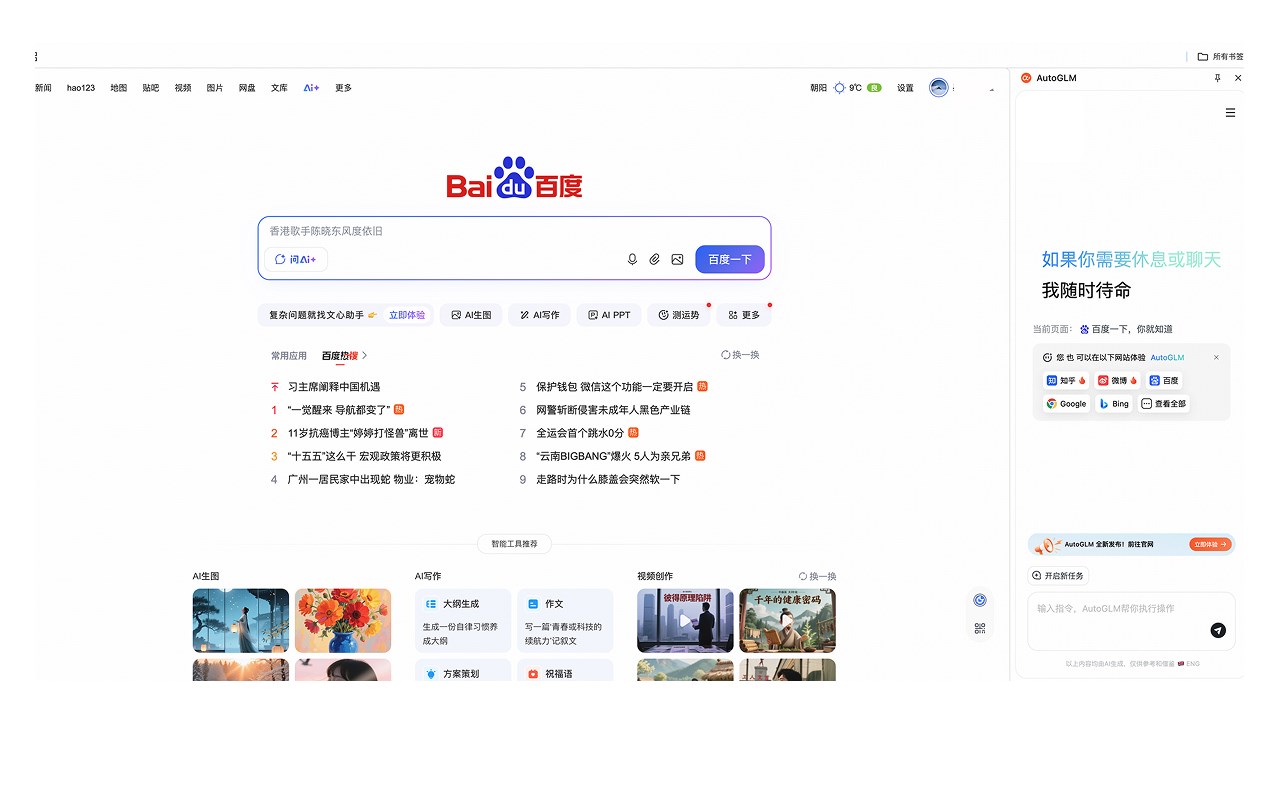Click the 微博 site shortcut in AutoGLM
Screen dimensions: 1280x800
pos(1118,380)
